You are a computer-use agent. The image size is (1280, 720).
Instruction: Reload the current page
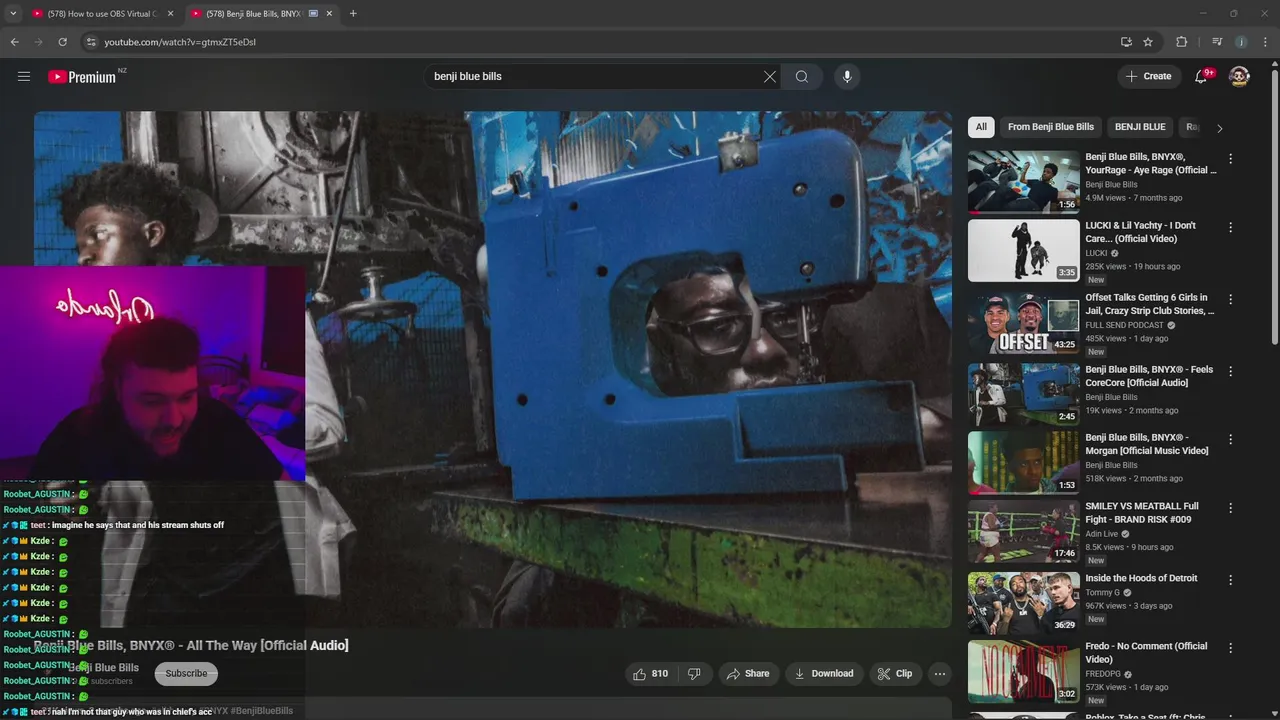point(62,42)
